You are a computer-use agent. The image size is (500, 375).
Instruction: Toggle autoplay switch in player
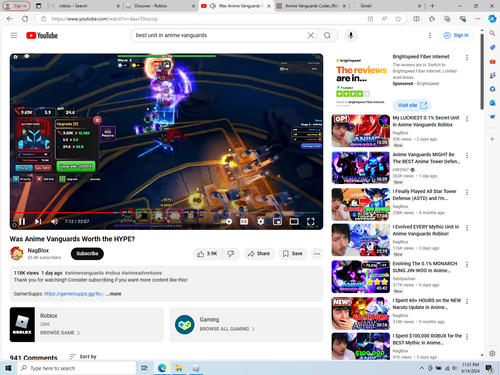click(x=228, y=221)
